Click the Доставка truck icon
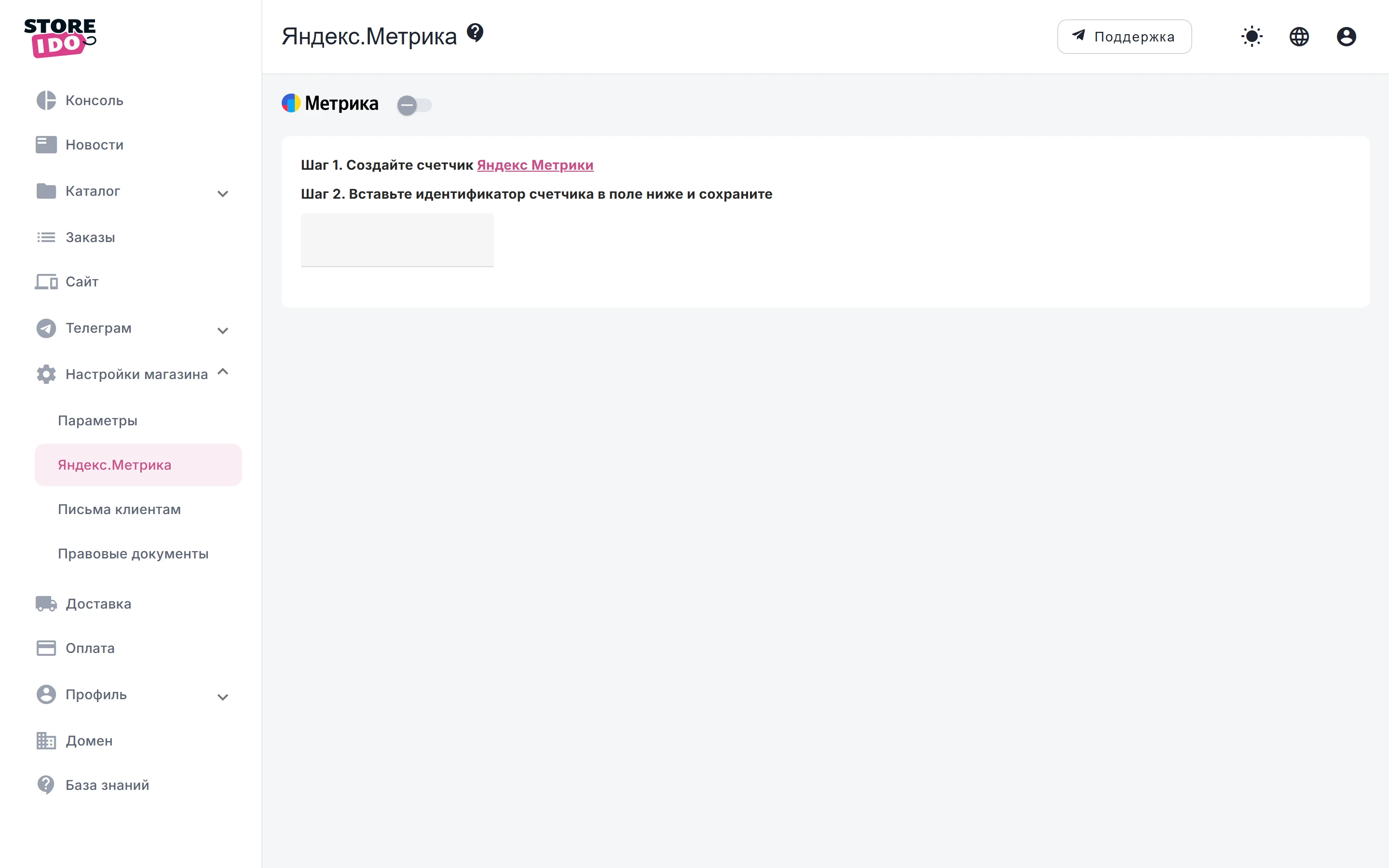Screen dimensions: 1389x868 (46, 603)
